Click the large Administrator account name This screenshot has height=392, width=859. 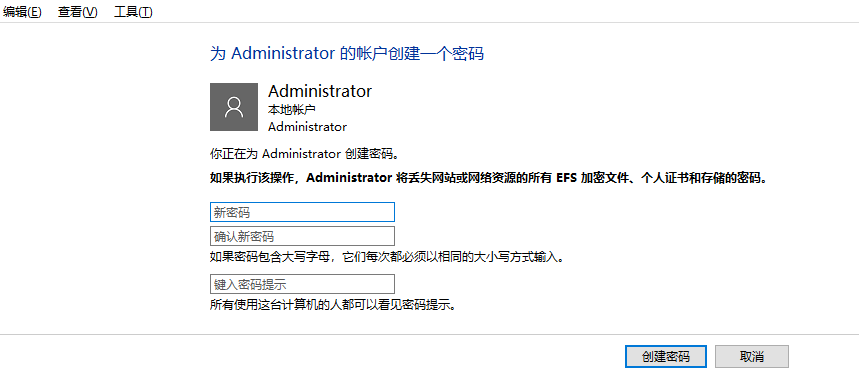pyautogui.click(x=320, y=91)
